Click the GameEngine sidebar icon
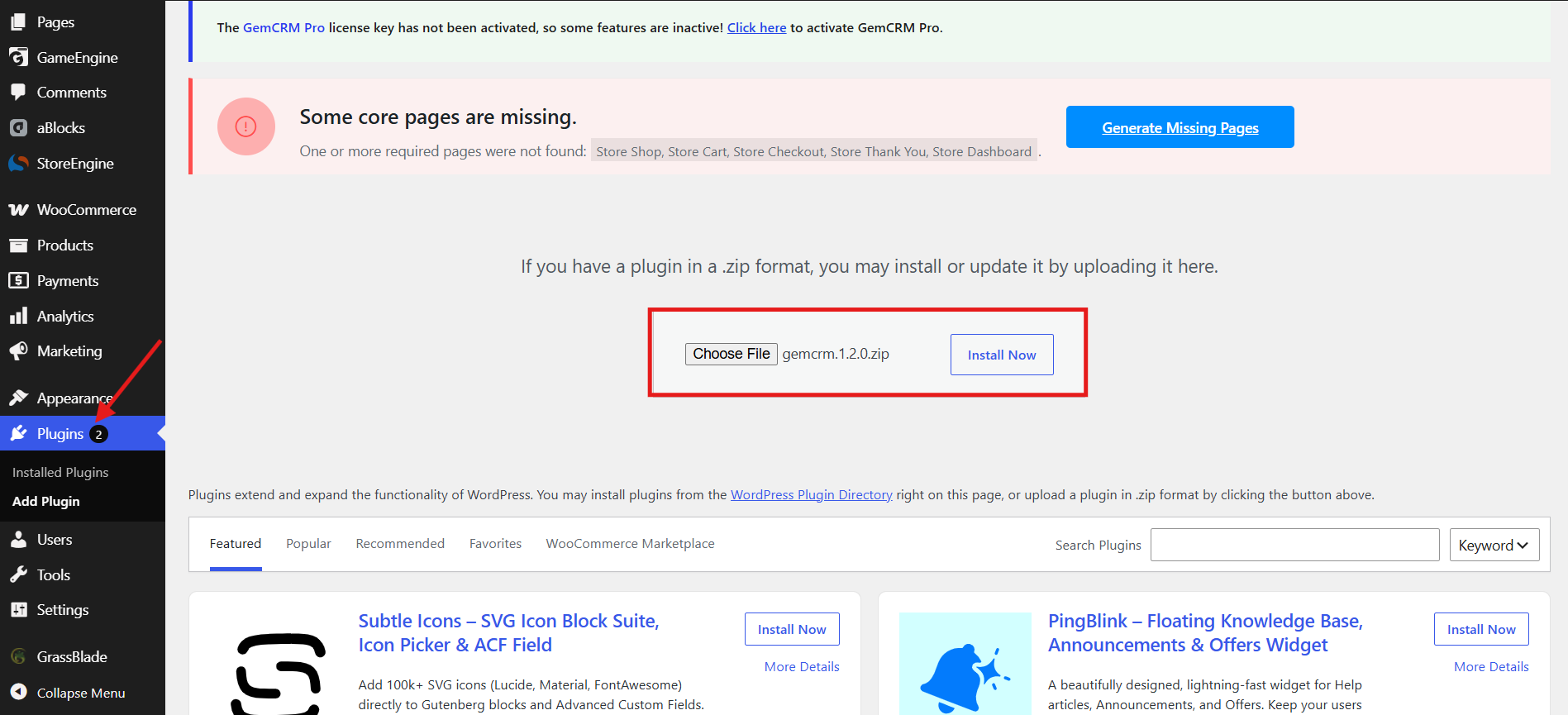This screenshot has height=715, width=1568. 18,57
